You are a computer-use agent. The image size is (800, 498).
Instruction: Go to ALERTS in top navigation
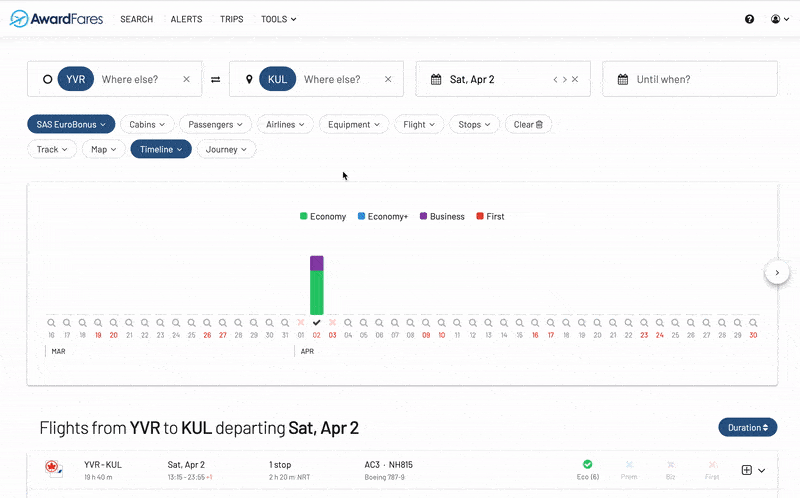click(x=186, y=19)
